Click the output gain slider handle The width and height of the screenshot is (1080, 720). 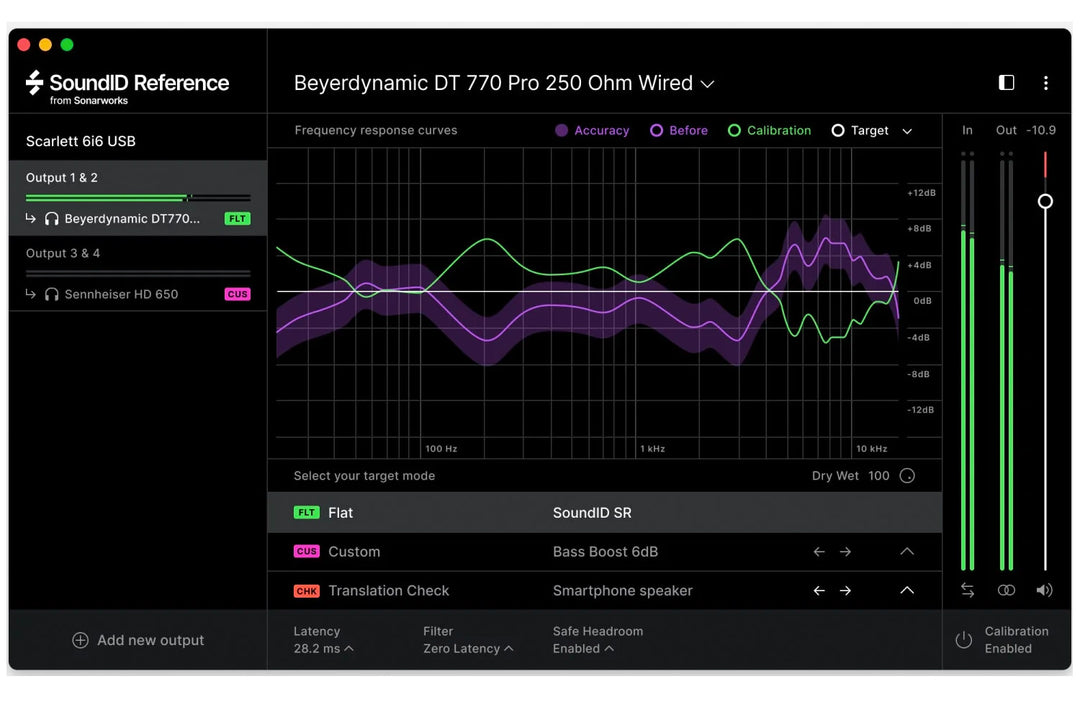pos(1045,201)
